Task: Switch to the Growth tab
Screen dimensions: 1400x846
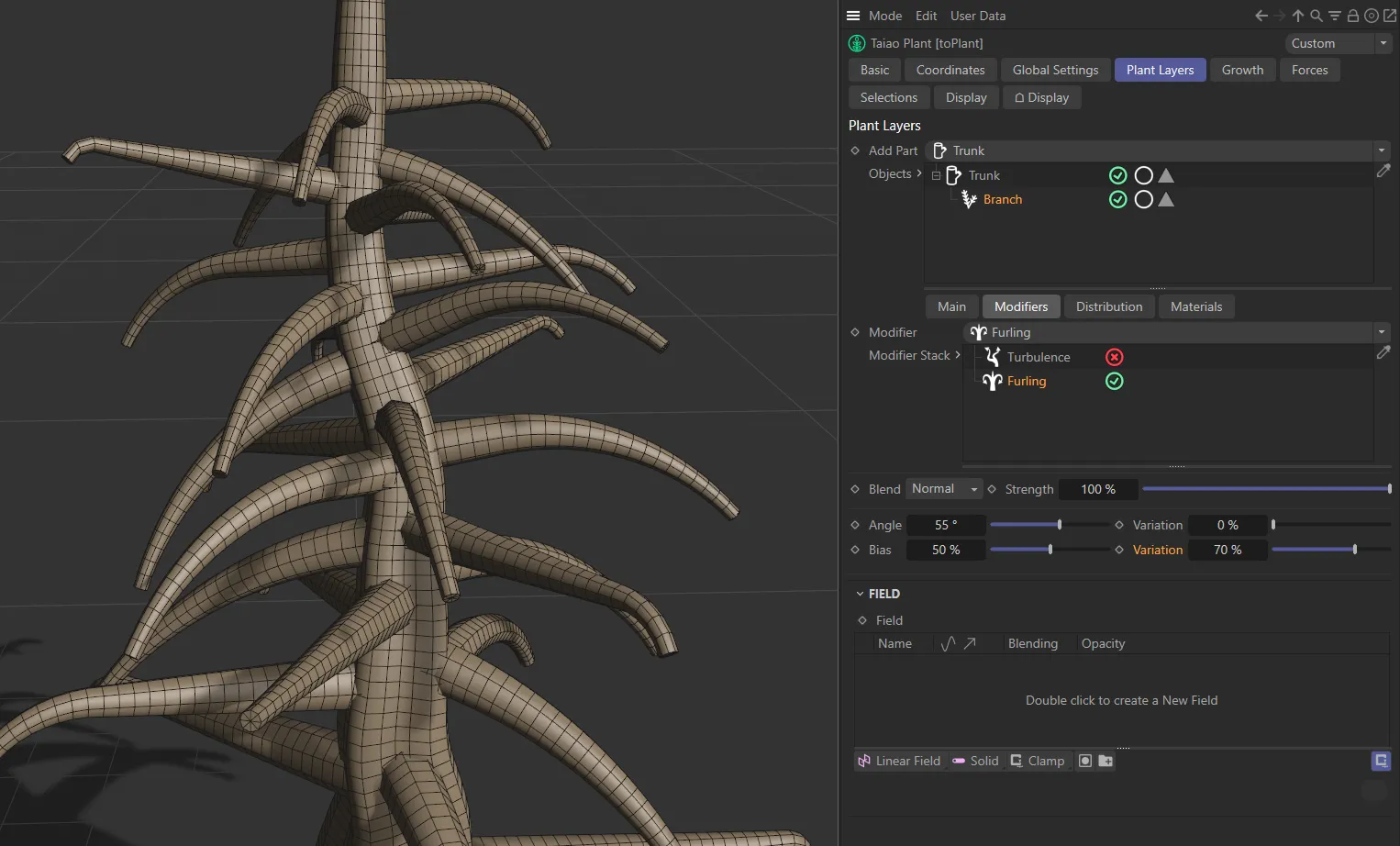Action: [1242, 70]
